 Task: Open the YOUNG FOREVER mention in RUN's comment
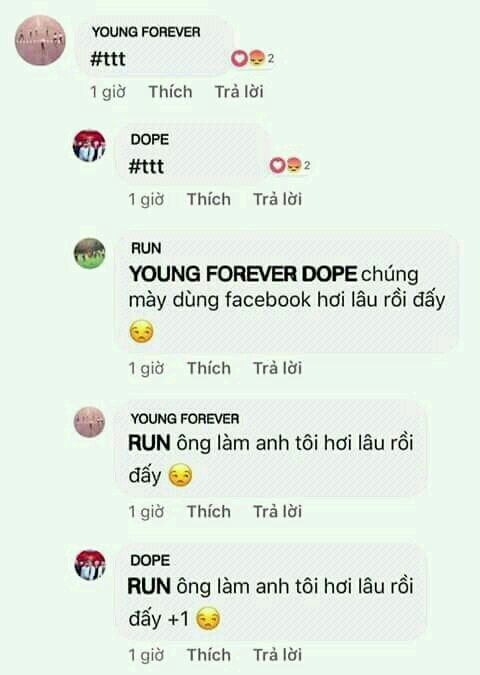click(213, 274)
